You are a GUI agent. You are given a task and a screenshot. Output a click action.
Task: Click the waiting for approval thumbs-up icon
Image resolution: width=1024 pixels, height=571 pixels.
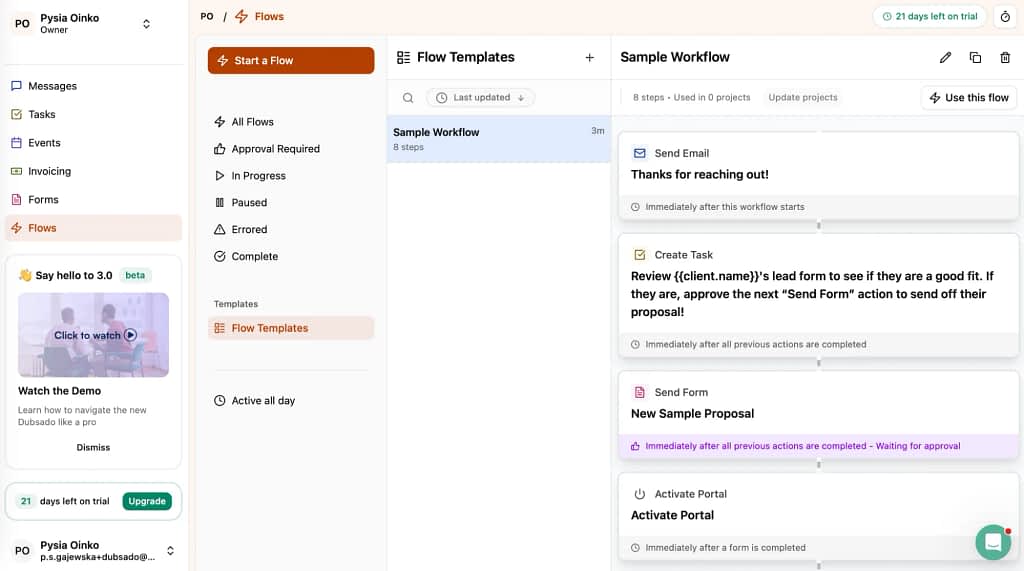pyautogui.click(x=635, y=446)
